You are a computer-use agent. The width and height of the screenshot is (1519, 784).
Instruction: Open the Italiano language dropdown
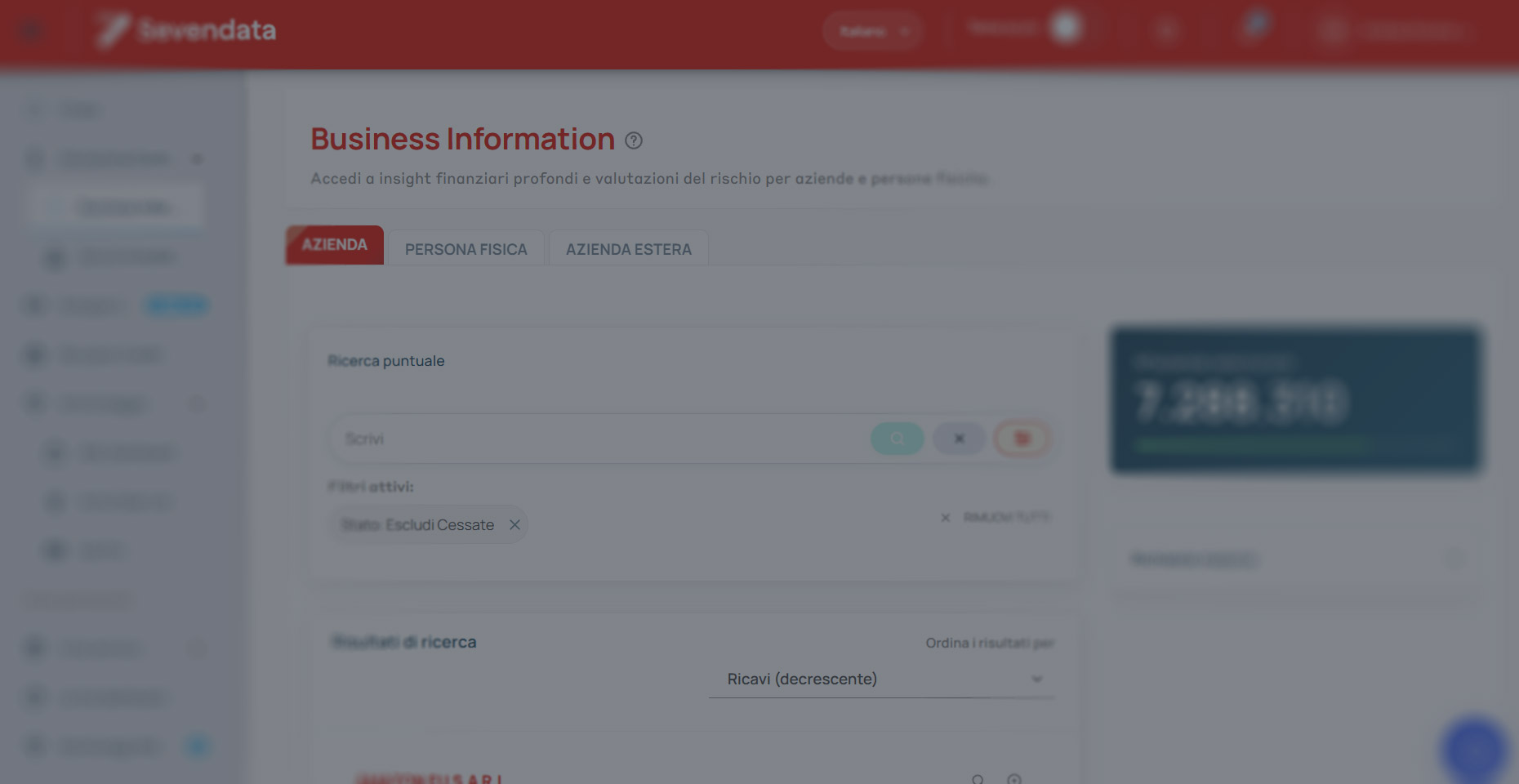coord(872,31)
